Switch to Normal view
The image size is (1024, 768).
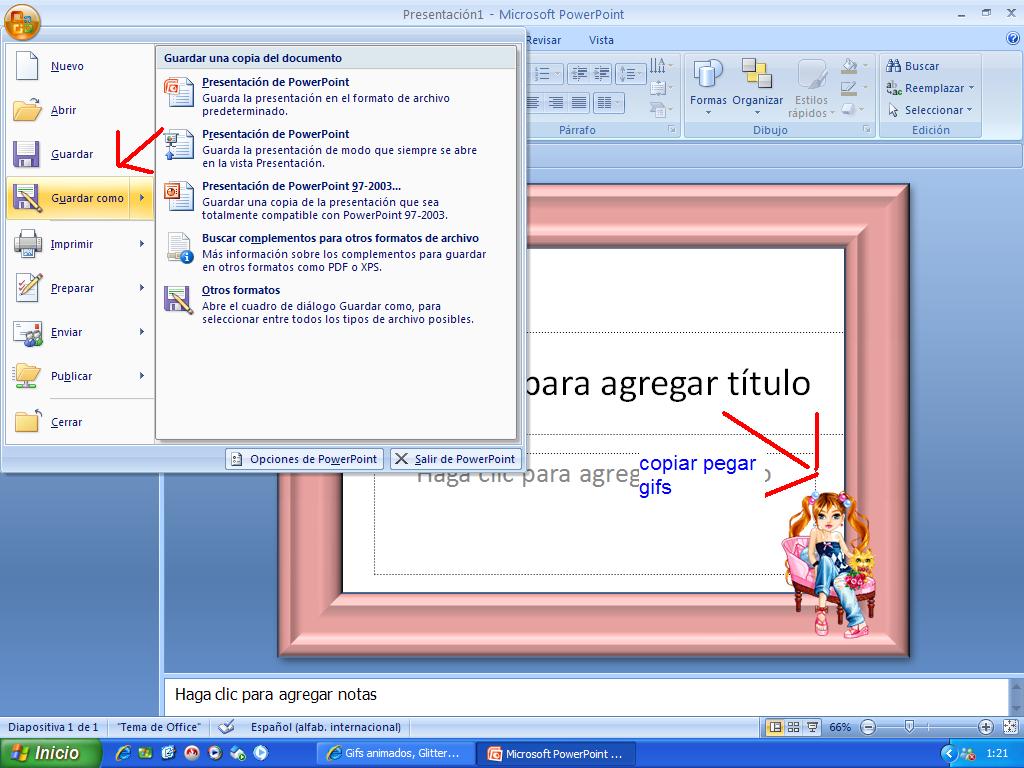point(775,727)
